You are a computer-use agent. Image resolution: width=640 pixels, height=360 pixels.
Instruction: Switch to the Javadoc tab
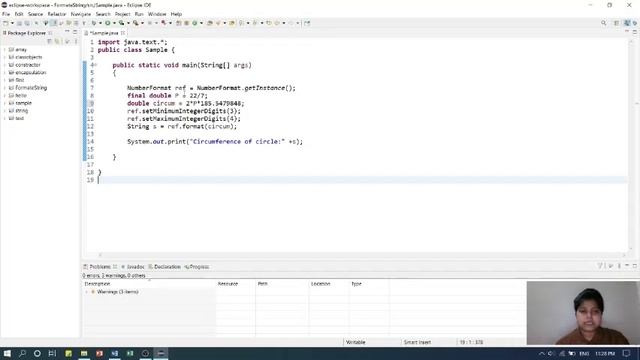(x=133, y=267)
